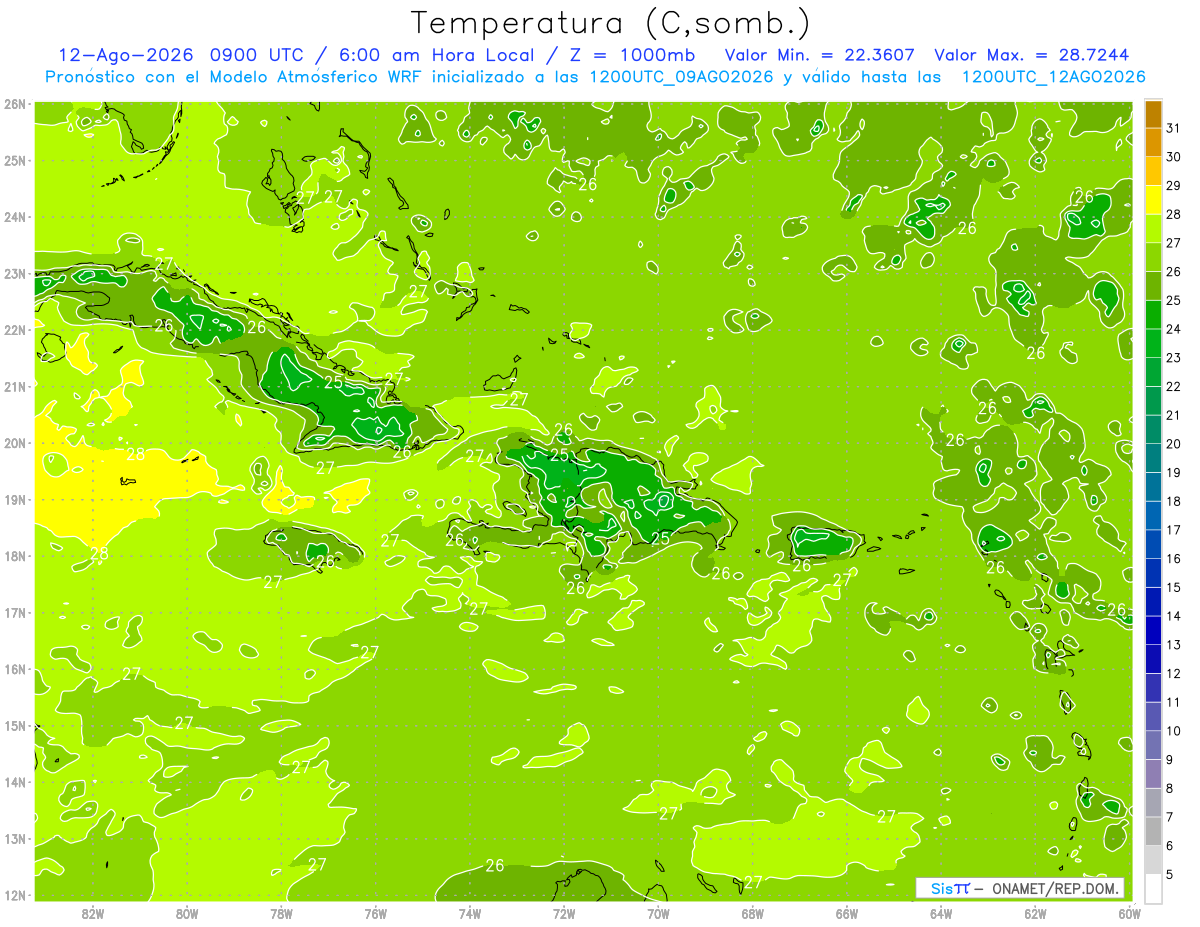Click the colorbar label "5"
Viewport: 1200px width, 927px height.
(x=1170, y=875)
